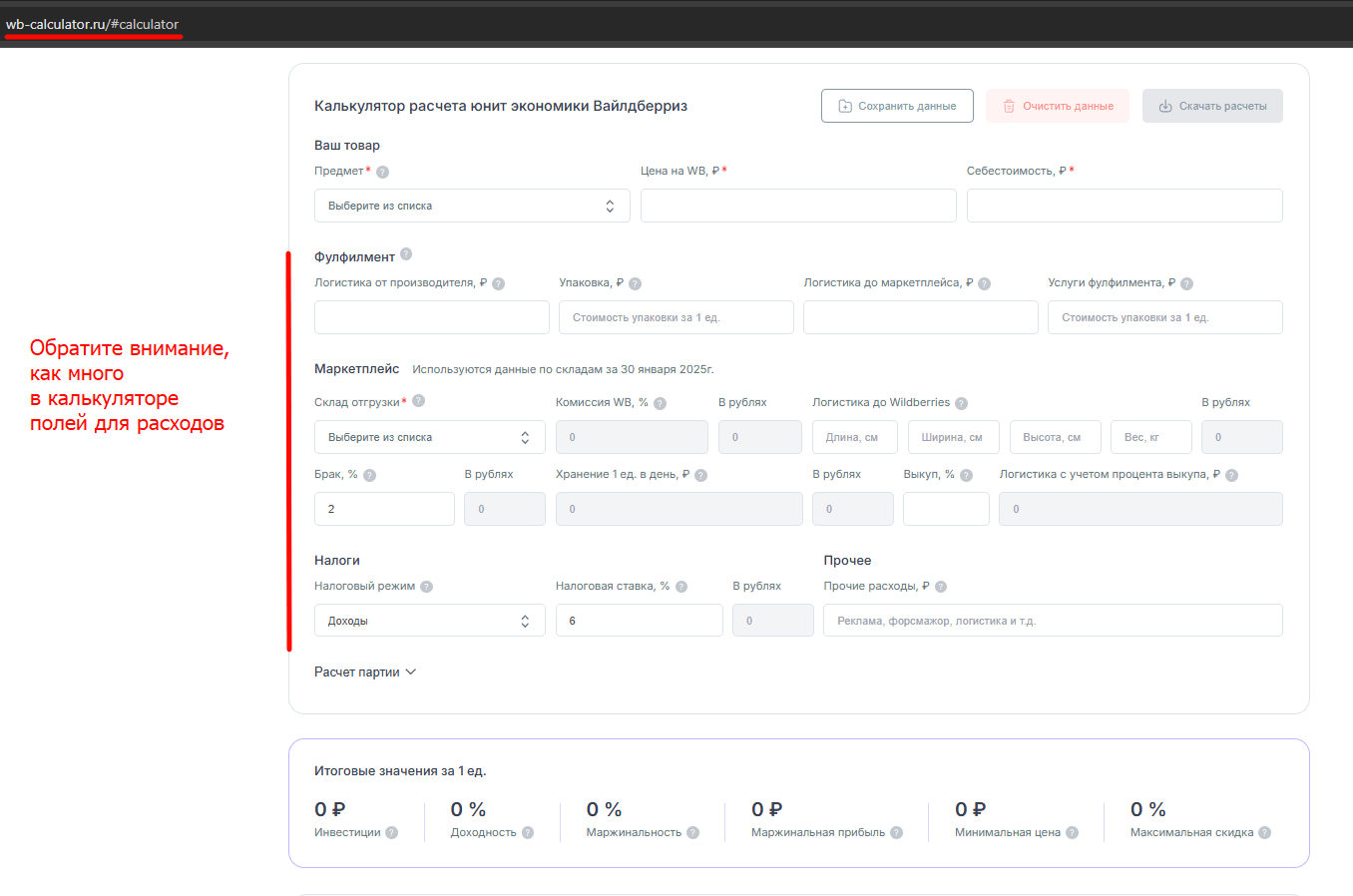Screen dimensions: 1353x896
Task: Click the Налоговый режим question mark icon
Action: click(x=427, y=587)
